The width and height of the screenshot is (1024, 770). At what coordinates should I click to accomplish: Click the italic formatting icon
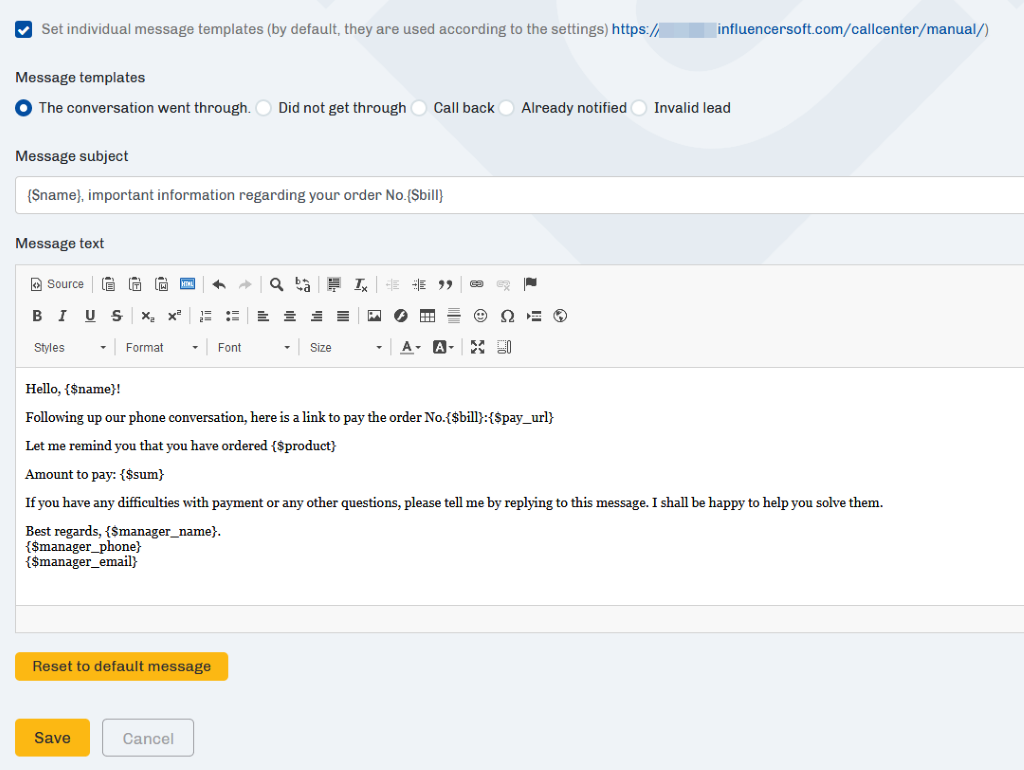62,316
